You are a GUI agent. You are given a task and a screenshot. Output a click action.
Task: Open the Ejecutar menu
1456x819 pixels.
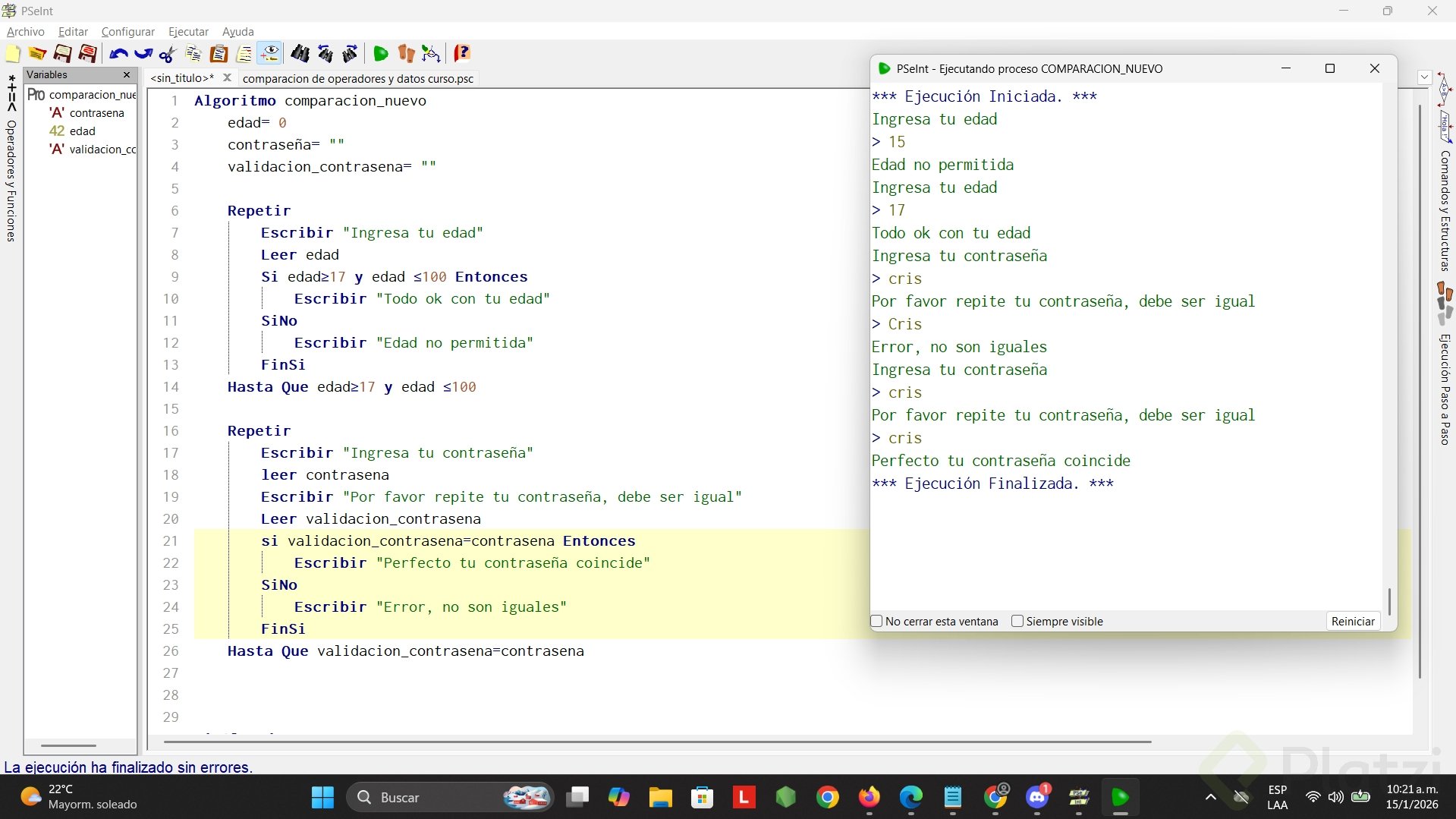tap(188, 32)
